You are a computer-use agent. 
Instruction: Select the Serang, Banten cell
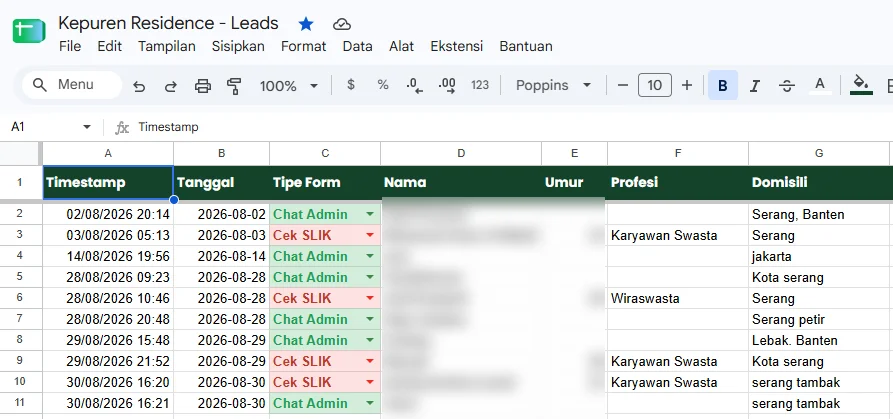pyautogui.click(x=819, y=215)
